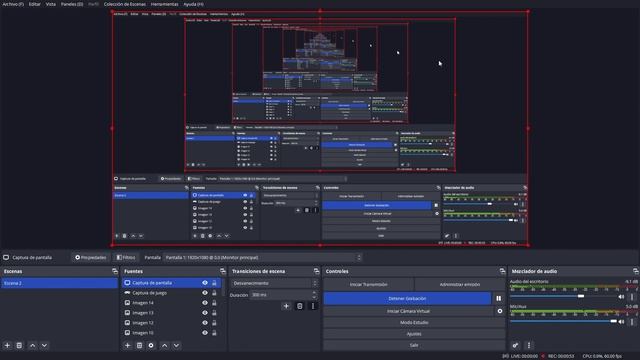Add a new source in the Fuentes panel

coord(127,345)
